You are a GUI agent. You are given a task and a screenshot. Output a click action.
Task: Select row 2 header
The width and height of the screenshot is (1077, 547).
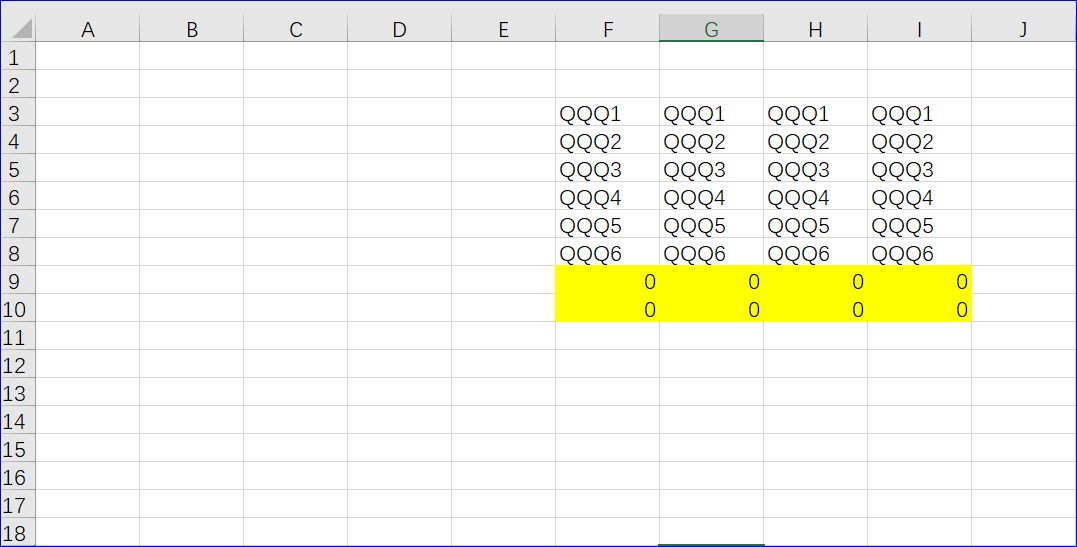coord(19,84)
